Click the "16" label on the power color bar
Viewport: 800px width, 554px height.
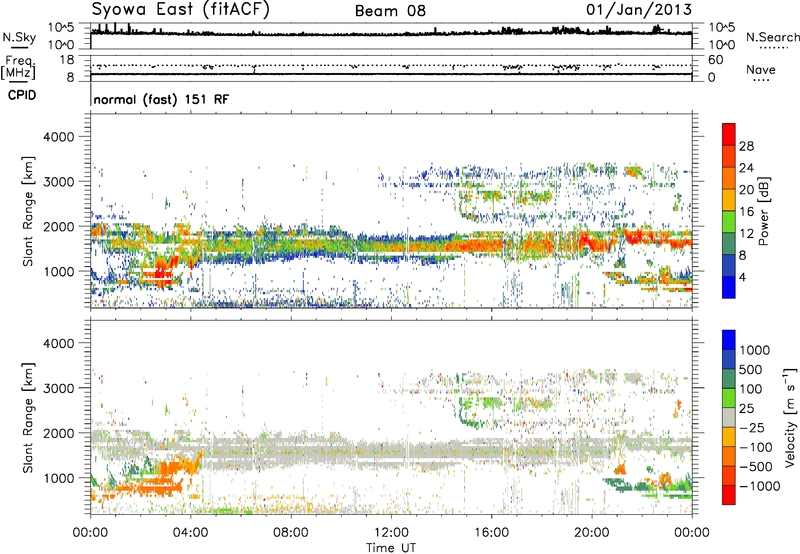click(746, 212)
